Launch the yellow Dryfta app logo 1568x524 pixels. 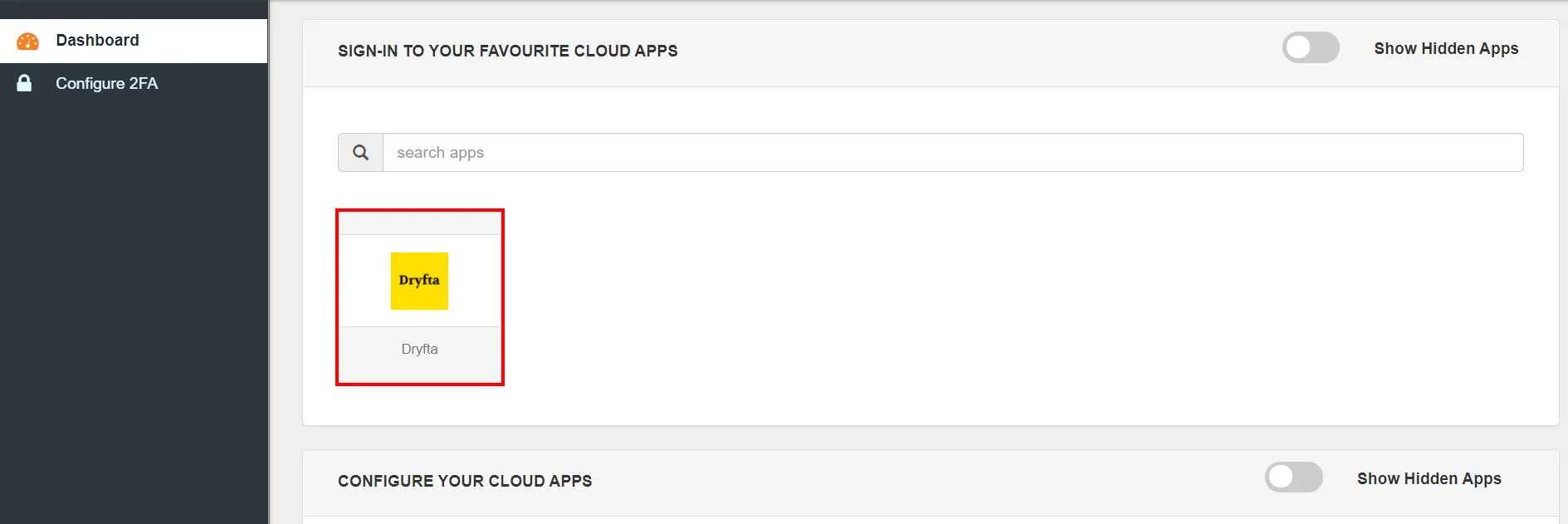(419, 281)
